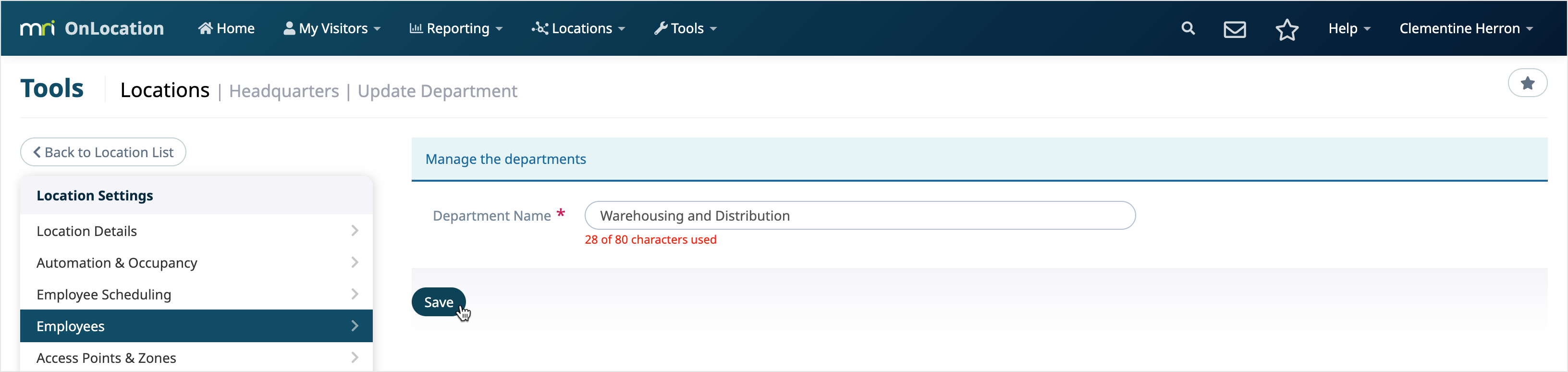Click the Tools page title
The image size is (1568, 372).
[52, 88]
